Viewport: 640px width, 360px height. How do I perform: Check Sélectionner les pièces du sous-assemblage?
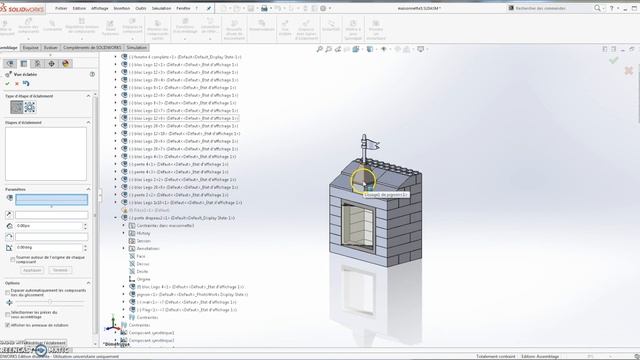coord(7,314)
